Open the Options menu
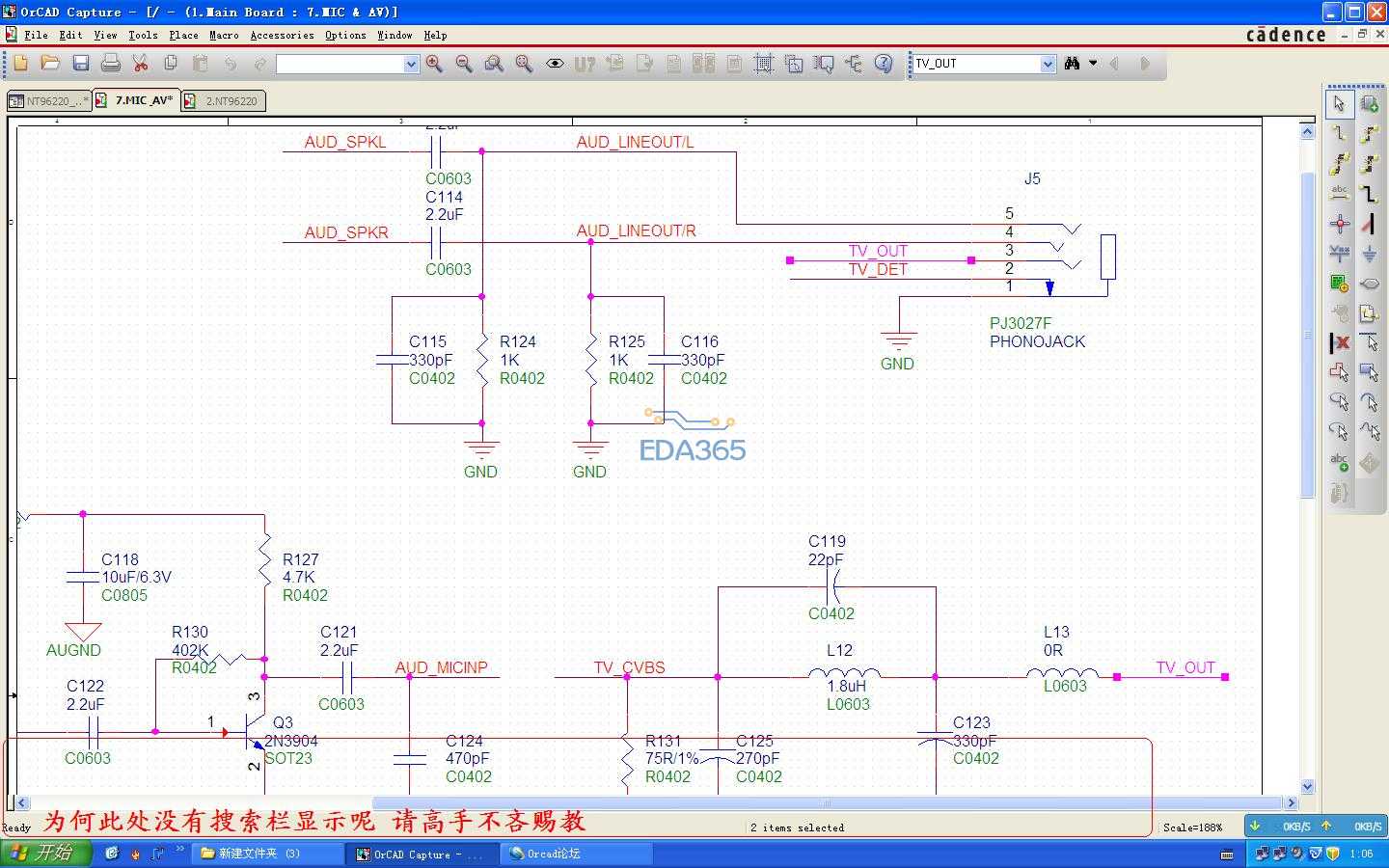This screenshot has height=868, width=1389. [x=345, y=35]
